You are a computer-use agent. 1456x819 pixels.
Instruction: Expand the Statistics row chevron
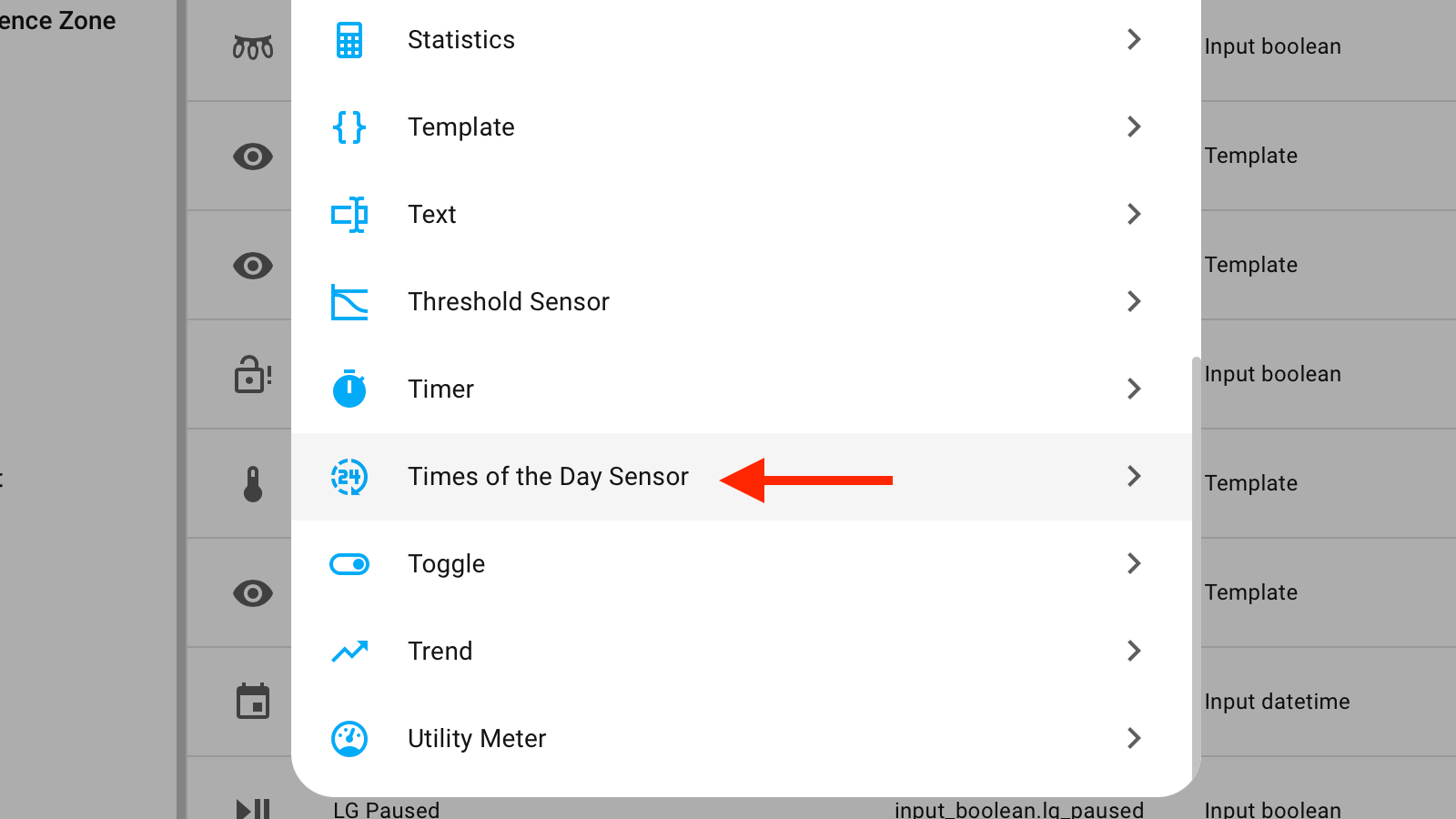pyautogui.click(x=1134, y=40)
